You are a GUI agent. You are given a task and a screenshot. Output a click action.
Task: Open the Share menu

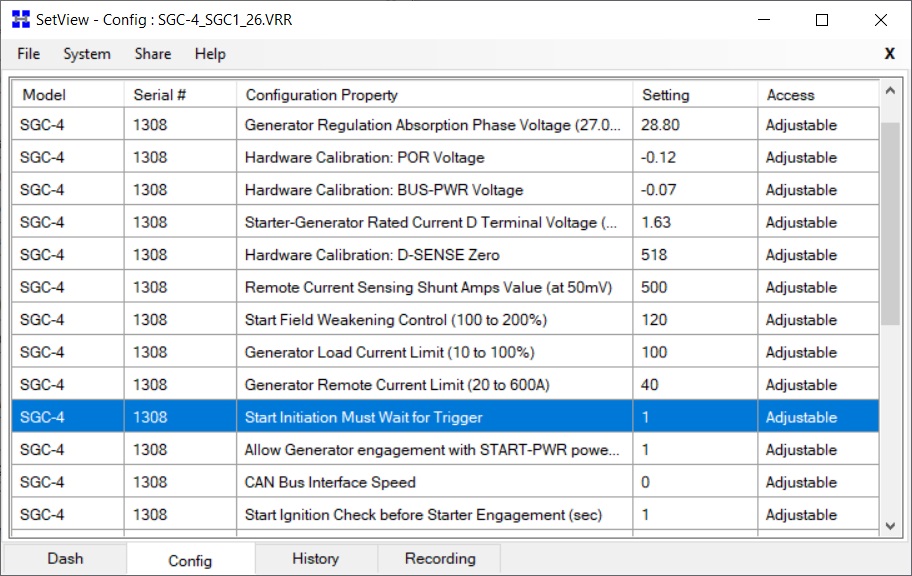click(153, 54)
